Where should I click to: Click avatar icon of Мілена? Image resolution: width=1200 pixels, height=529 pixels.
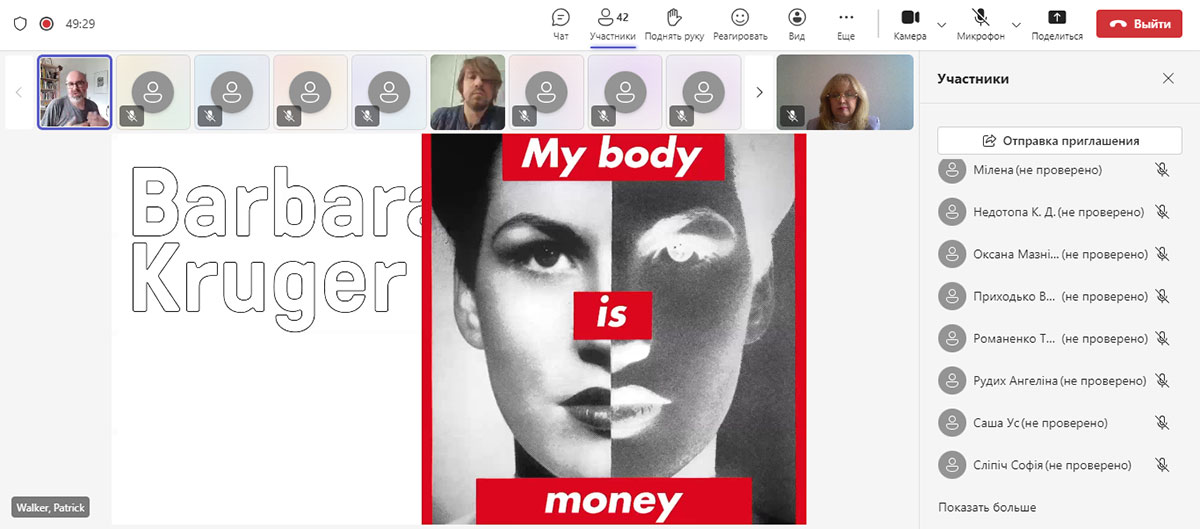tap(951, 170)
